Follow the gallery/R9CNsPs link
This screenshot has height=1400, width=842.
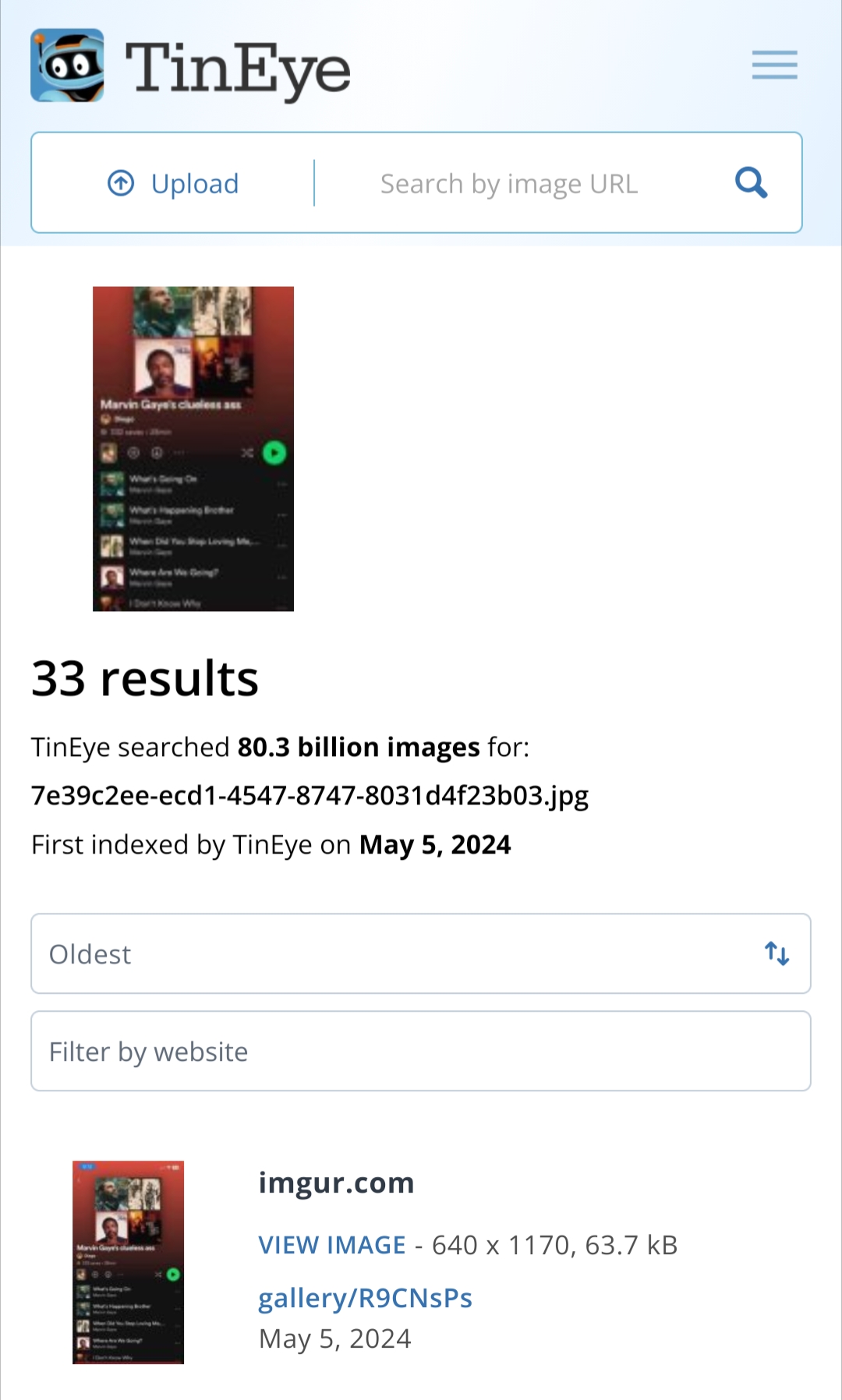tap(366, 1298)
